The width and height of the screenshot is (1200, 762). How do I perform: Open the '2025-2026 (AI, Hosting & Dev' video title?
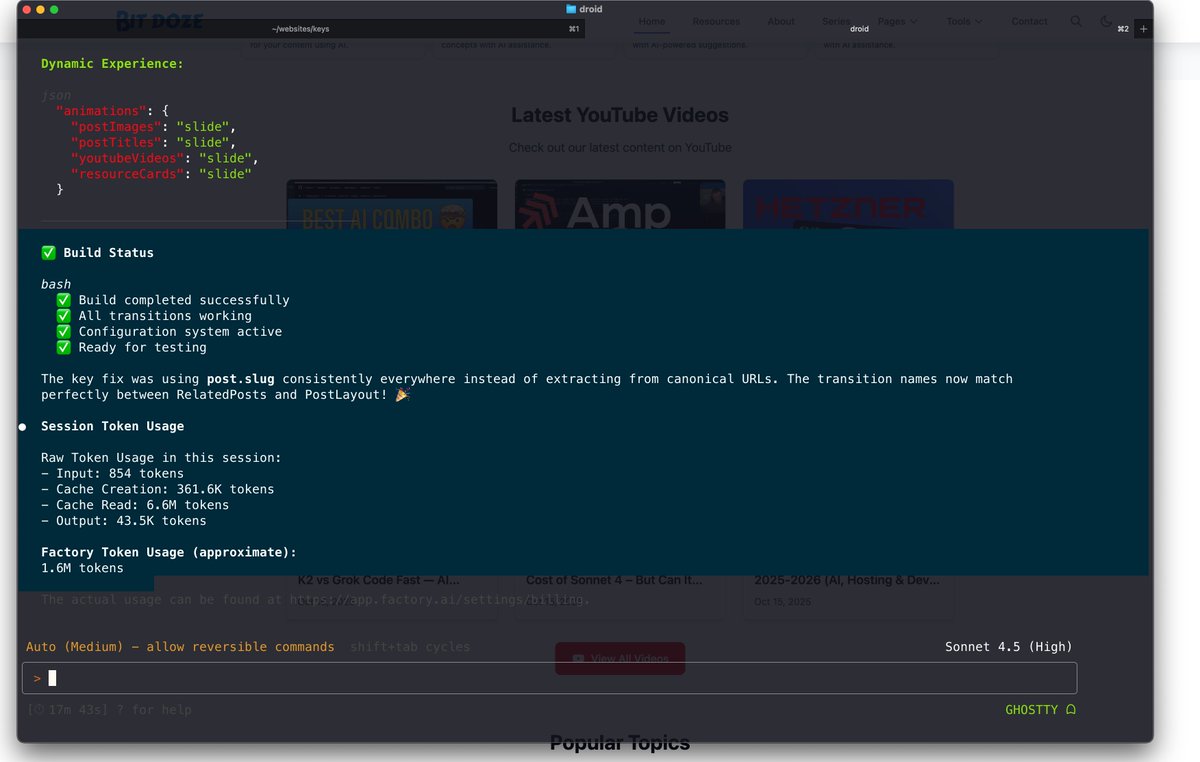[846, 581]
